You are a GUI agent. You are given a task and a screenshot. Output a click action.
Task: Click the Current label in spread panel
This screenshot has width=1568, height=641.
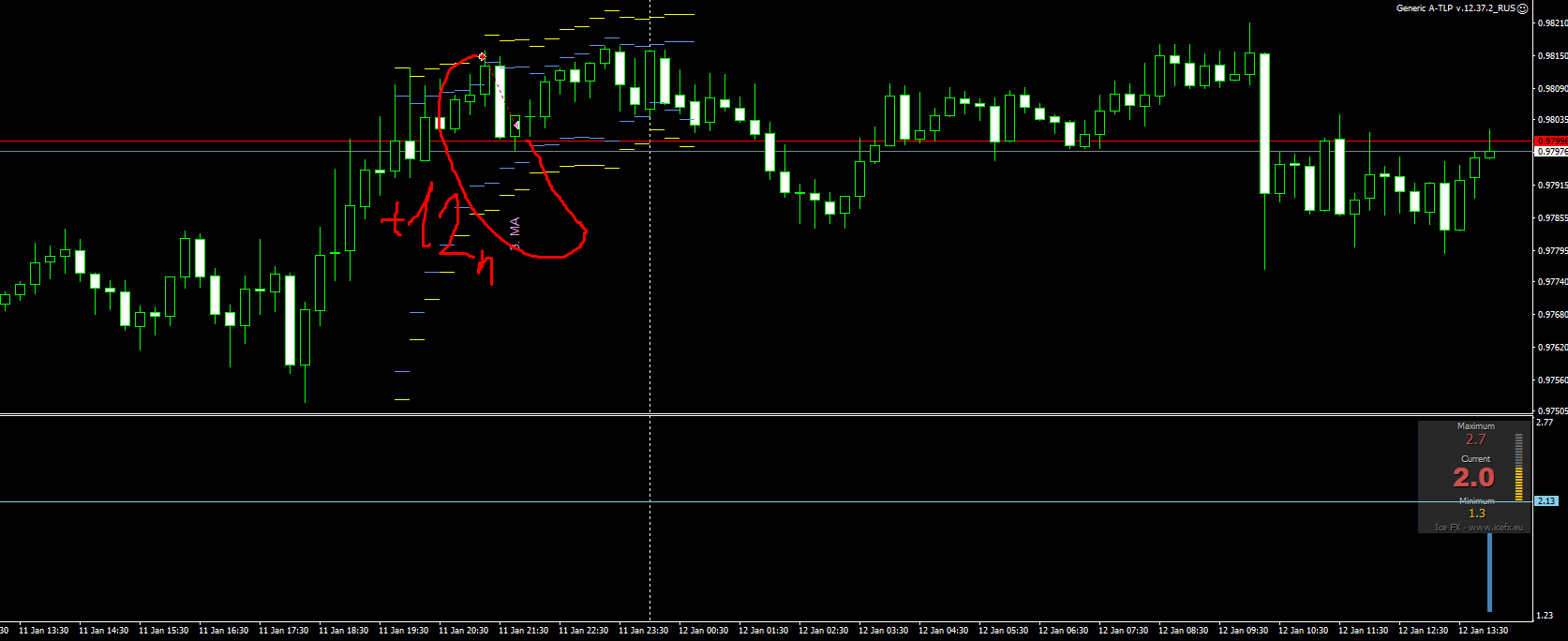pos(1476,459)
